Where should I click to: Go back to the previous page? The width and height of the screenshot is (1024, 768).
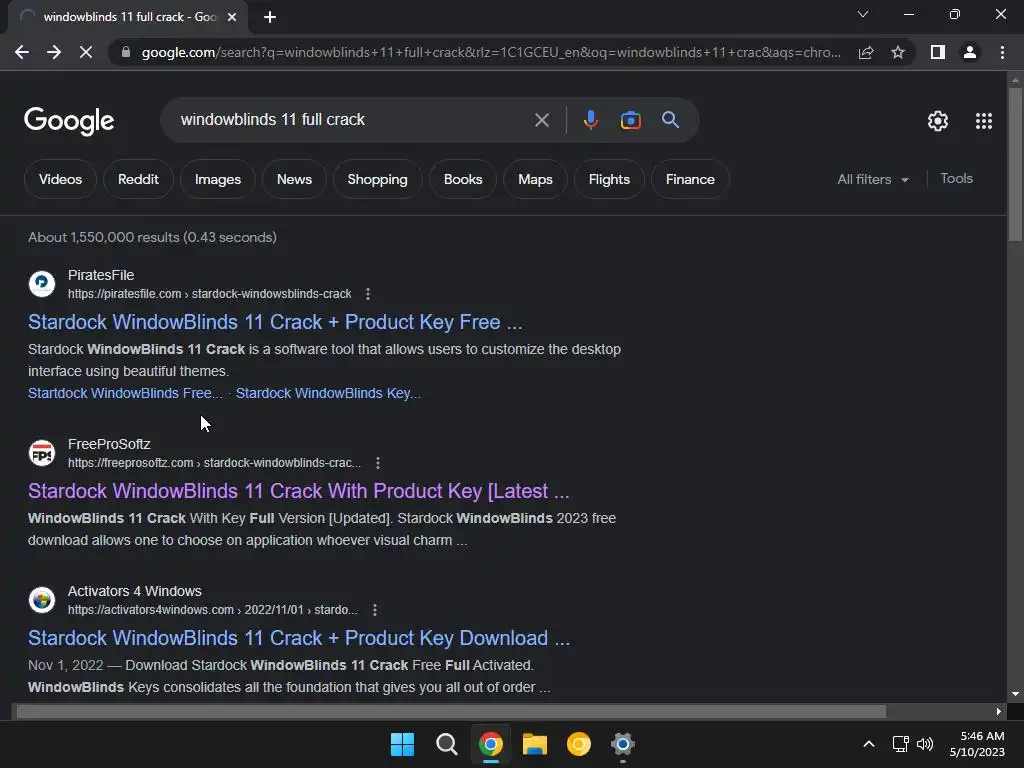(x=22, y=52)
